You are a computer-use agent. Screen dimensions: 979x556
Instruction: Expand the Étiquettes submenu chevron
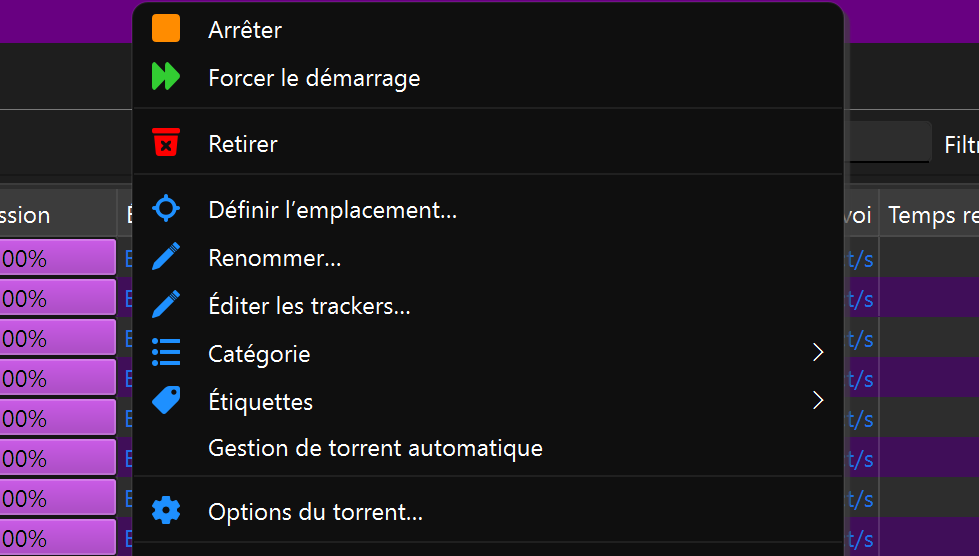pyautogui.click(x=818, y=401)
